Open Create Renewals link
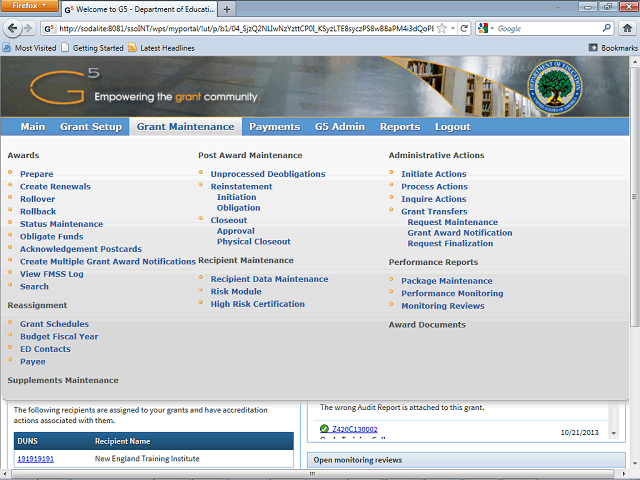The height and width of the screenshot is (480, 640). coord(56,187)
